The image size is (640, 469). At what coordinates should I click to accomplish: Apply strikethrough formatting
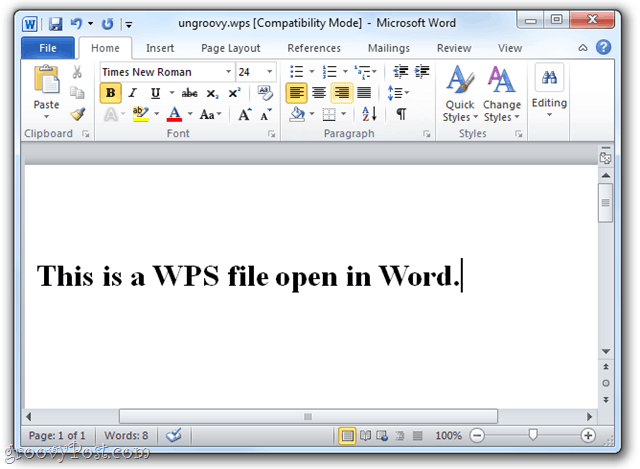coord(190,93)
